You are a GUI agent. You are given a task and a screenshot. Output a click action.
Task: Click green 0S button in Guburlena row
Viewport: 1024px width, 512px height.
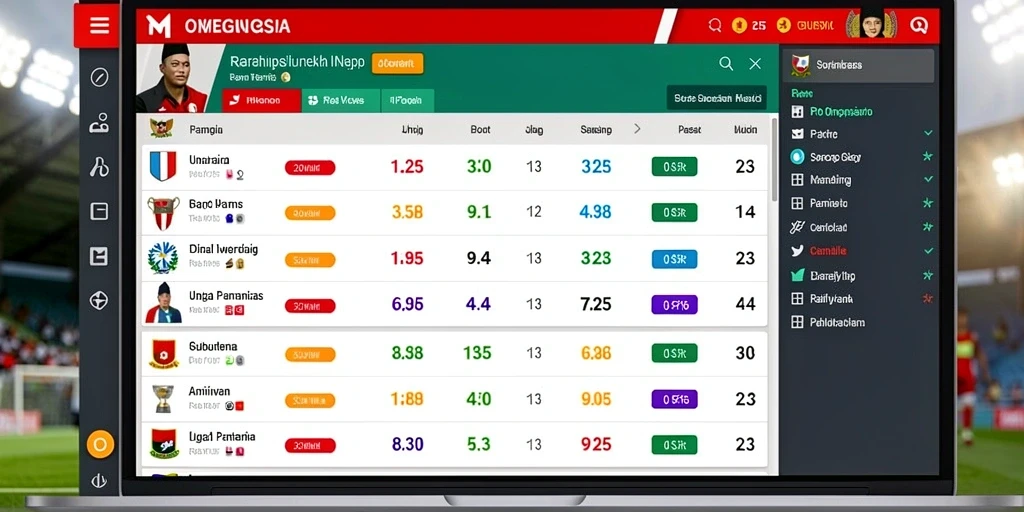(x=674, y=353)
